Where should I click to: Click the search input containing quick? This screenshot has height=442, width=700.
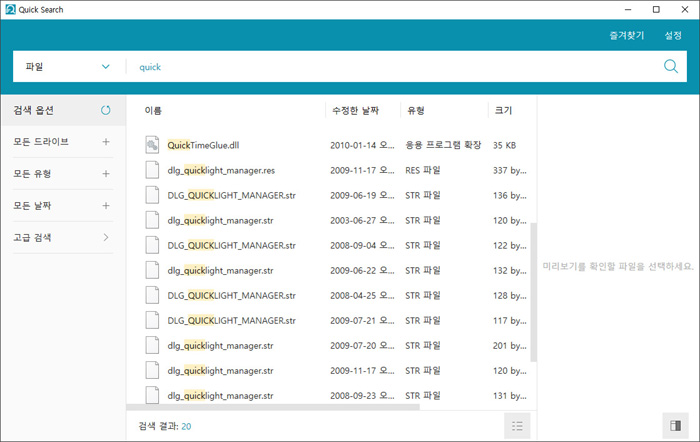393,67
